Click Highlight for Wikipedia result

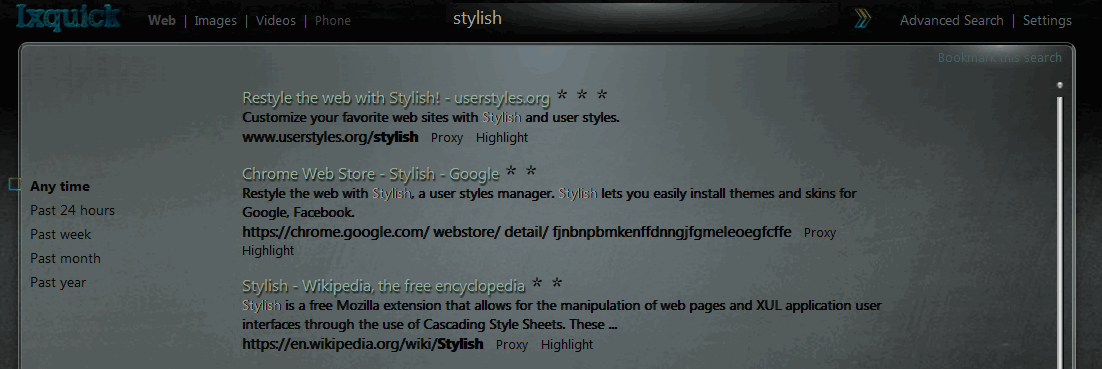[566, 344]
